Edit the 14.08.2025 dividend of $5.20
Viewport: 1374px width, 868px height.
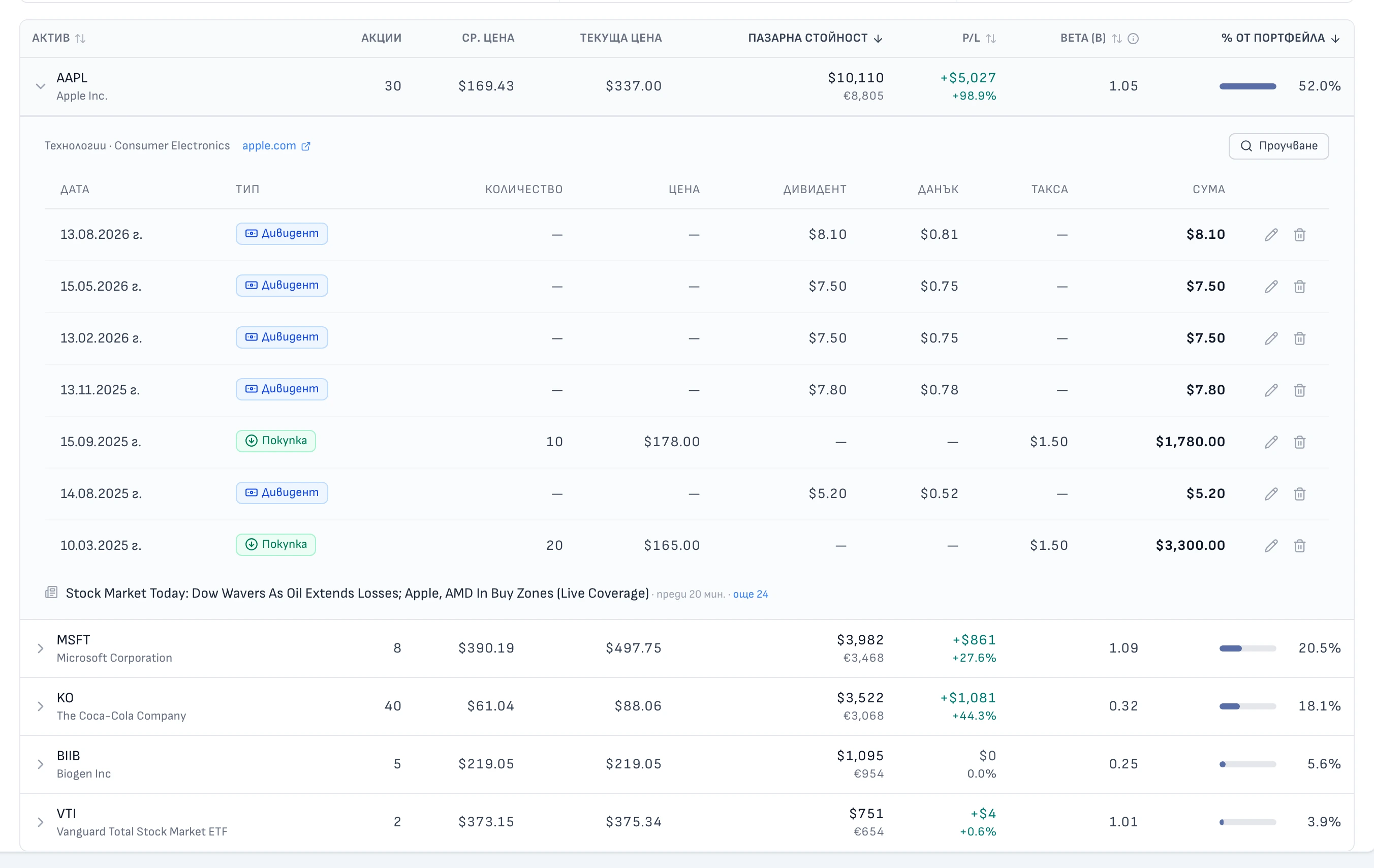1271,493
